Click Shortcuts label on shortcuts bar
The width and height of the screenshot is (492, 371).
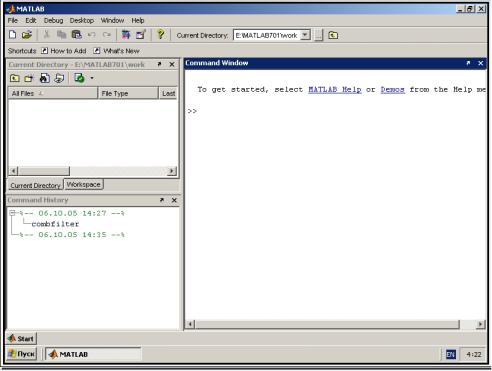click(22, 51)
